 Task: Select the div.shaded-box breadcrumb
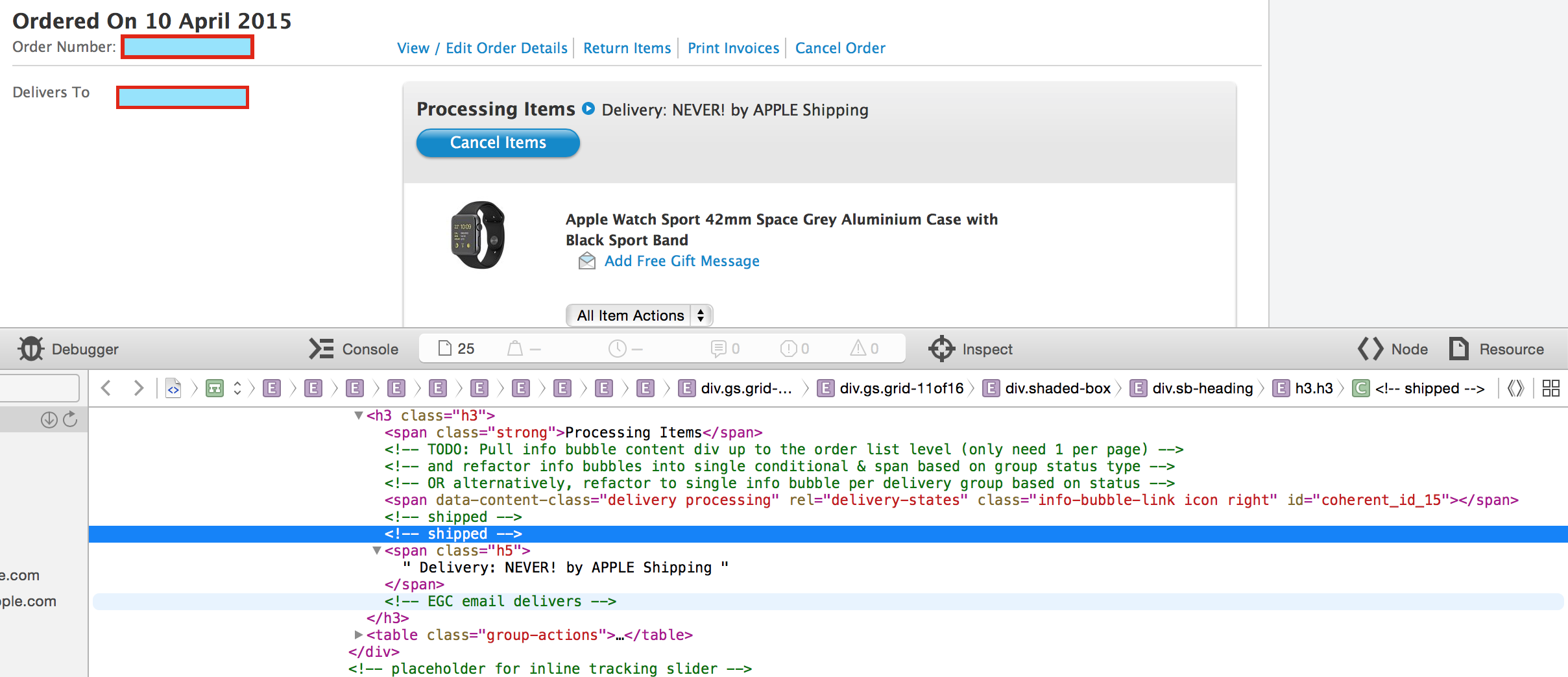pyautogui.click(x=1047, y=388)
